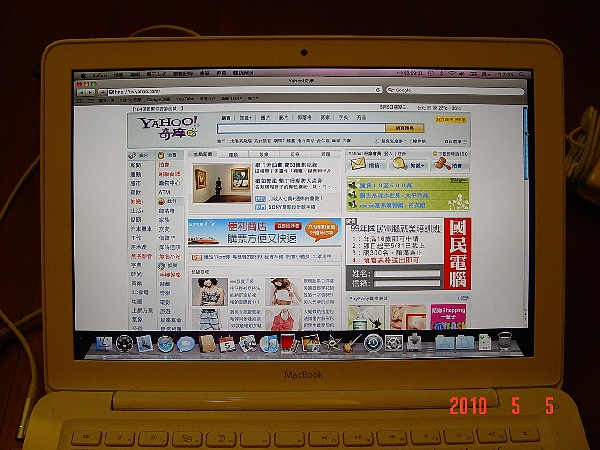Open the Safari menu
Screen dimensions: 600x450
(x=99, y=75)
